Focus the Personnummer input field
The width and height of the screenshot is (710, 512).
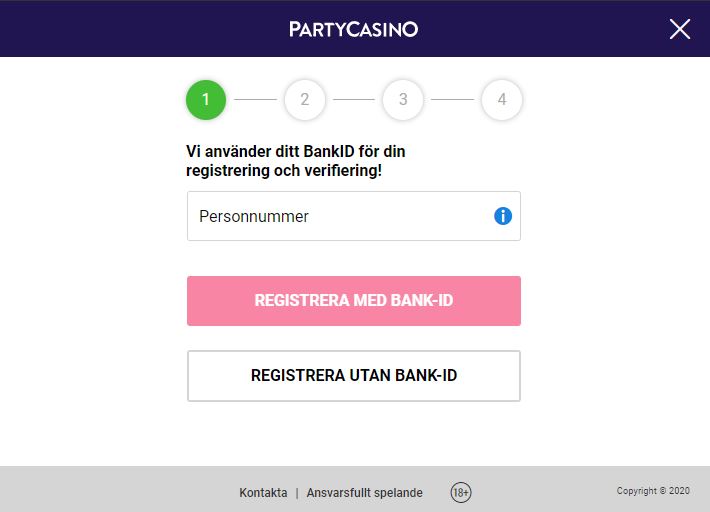pos(354,216)
